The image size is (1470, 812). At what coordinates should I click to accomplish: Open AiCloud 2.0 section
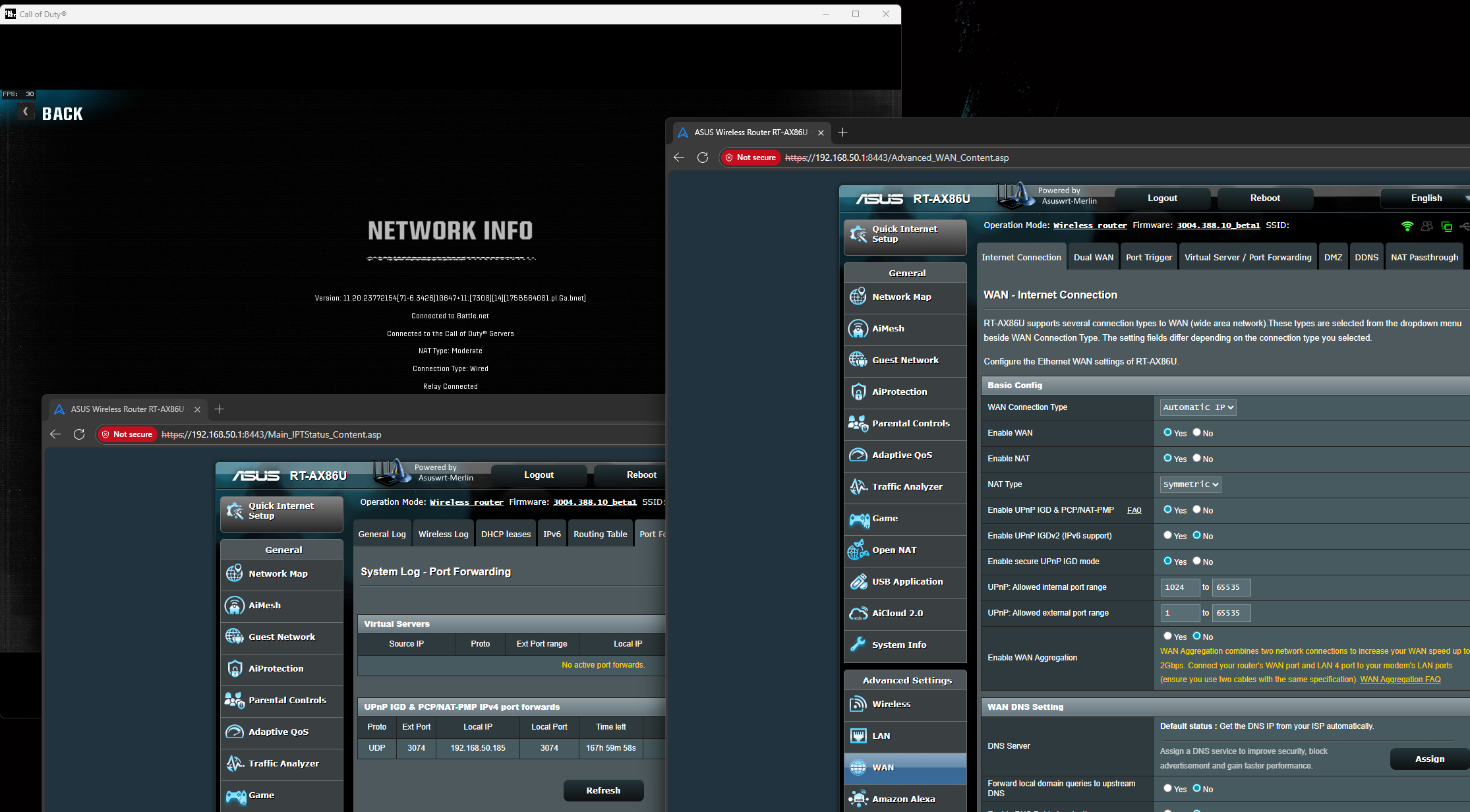coord(905,613)
